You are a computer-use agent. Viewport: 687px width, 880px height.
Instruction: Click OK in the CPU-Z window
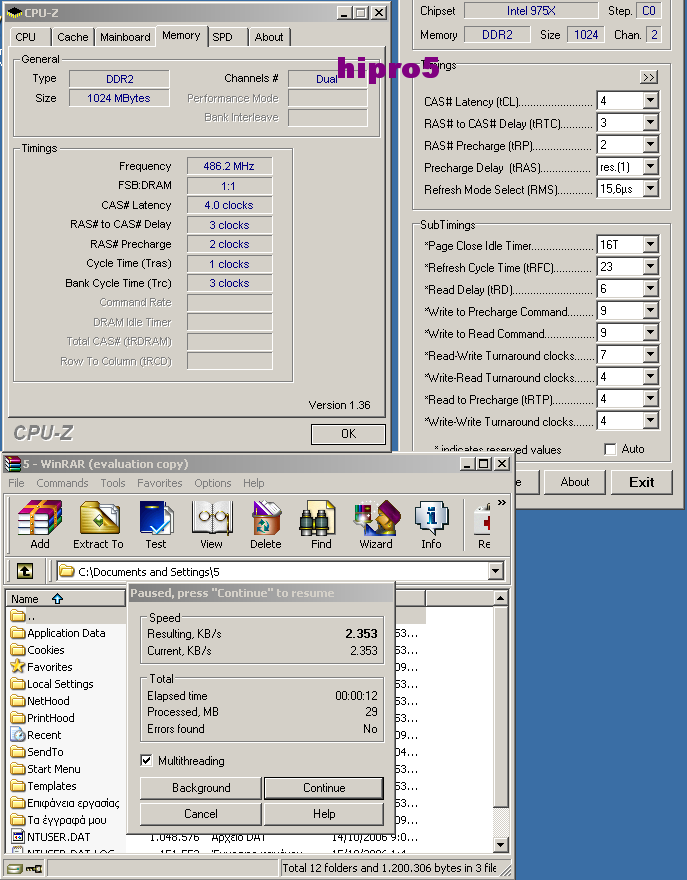tap(349, 434)
